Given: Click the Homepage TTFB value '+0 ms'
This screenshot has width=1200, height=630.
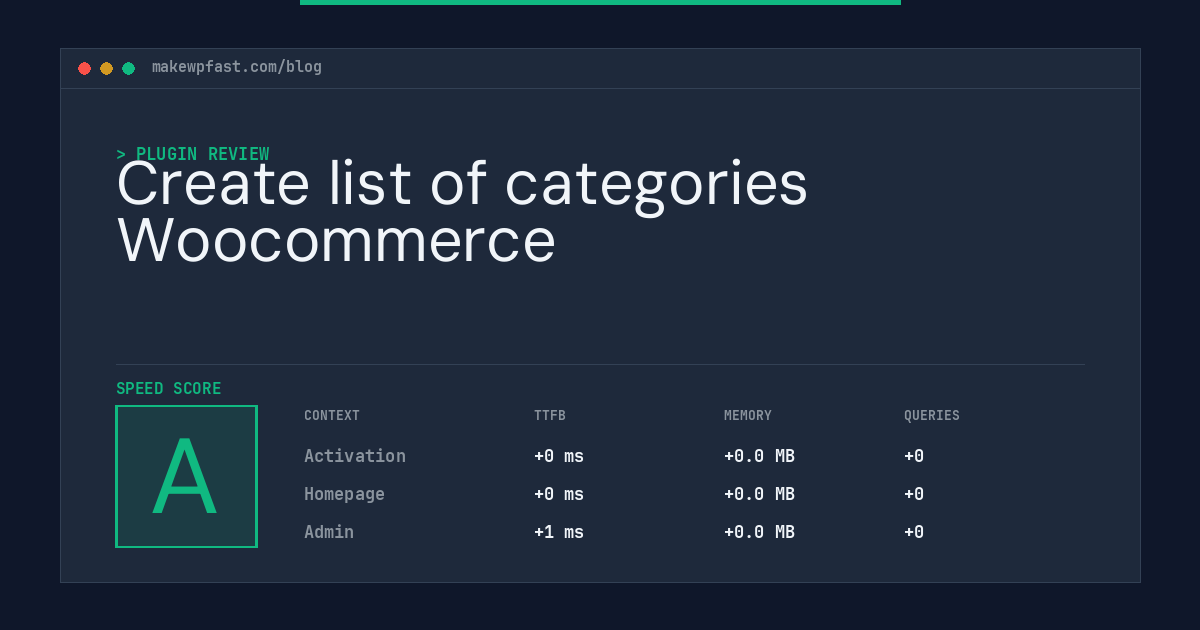Looking at the screenshot, I should click(559, 494).
